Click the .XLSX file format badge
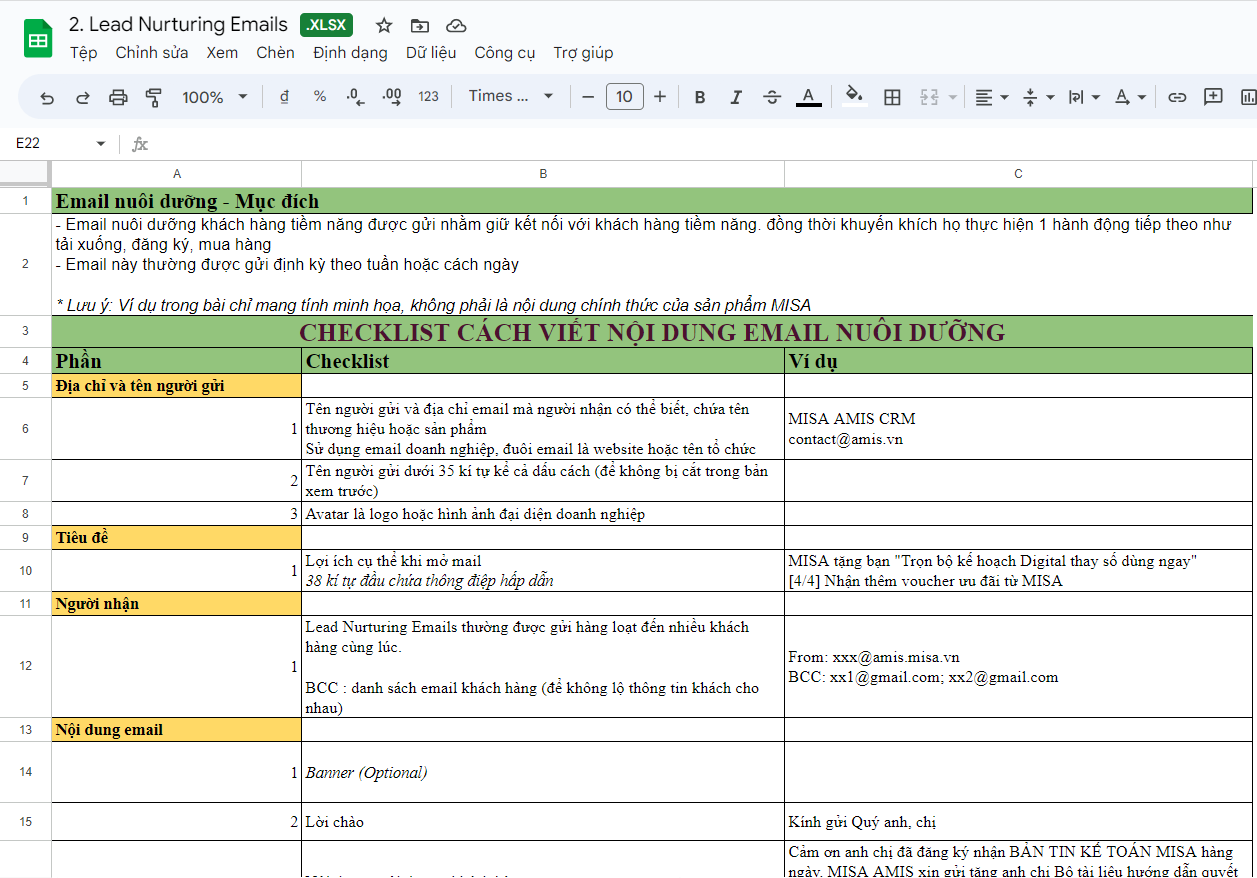The width and height of the screenshot is (1257, 878). pos(327,25)
